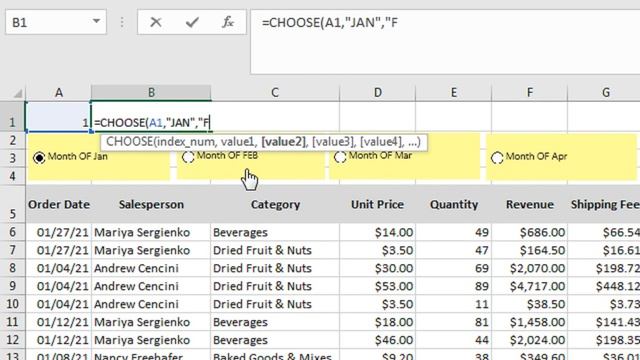Click the $18.00 unit price cell
Image resolution: width=640 pixels, height=360 pixels.
click(378, 322)
